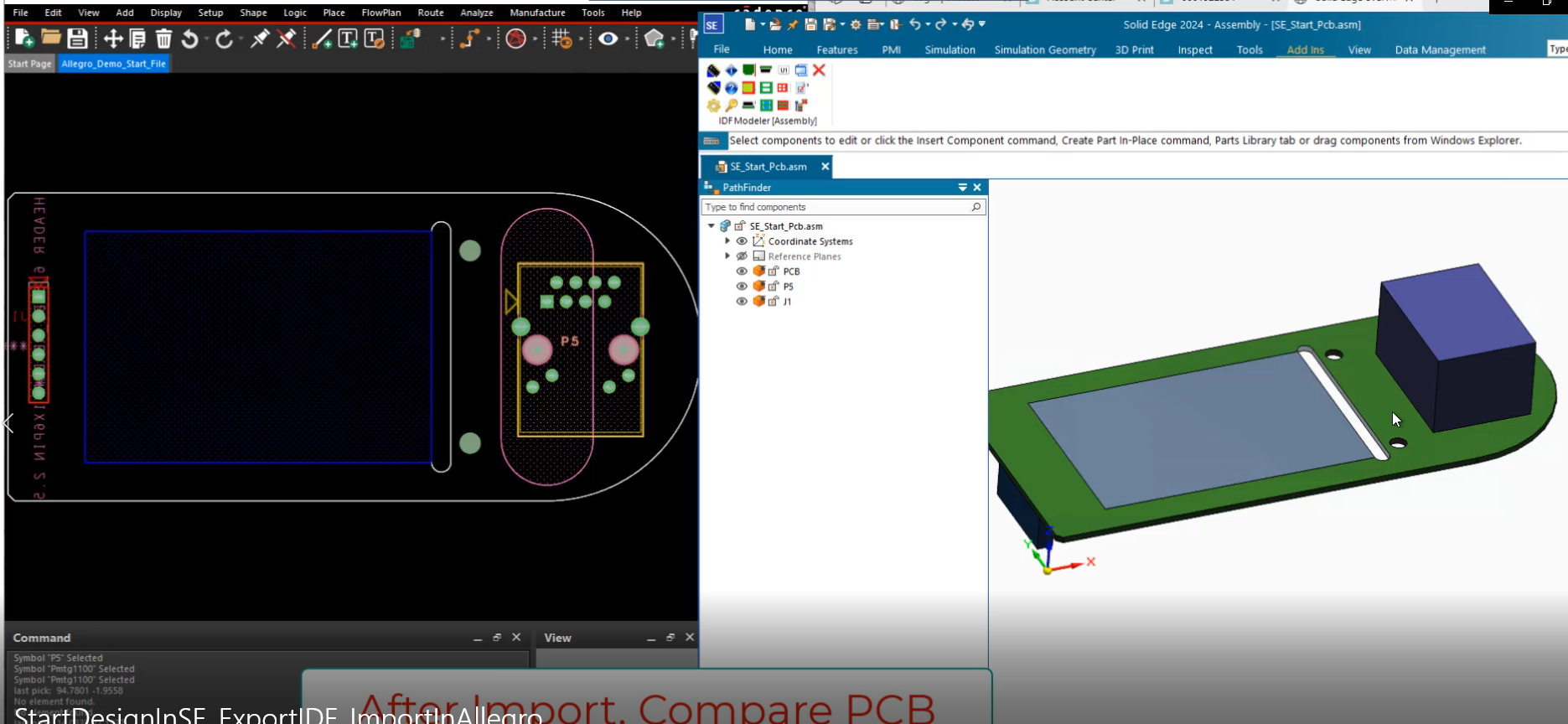This screenshot has height=724, width=1568.
Task: Hide the P5 component via eye icon
Action: [x=742, y=287]
